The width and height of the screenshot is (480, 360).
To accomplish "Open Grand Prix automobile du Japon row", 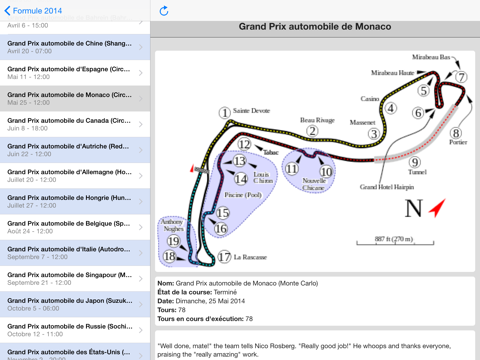I will [75, 304].
